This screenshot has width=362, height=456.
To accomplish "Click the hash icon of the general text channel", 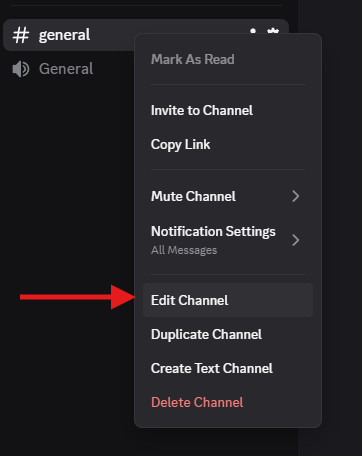I will (x=21, y=35).
